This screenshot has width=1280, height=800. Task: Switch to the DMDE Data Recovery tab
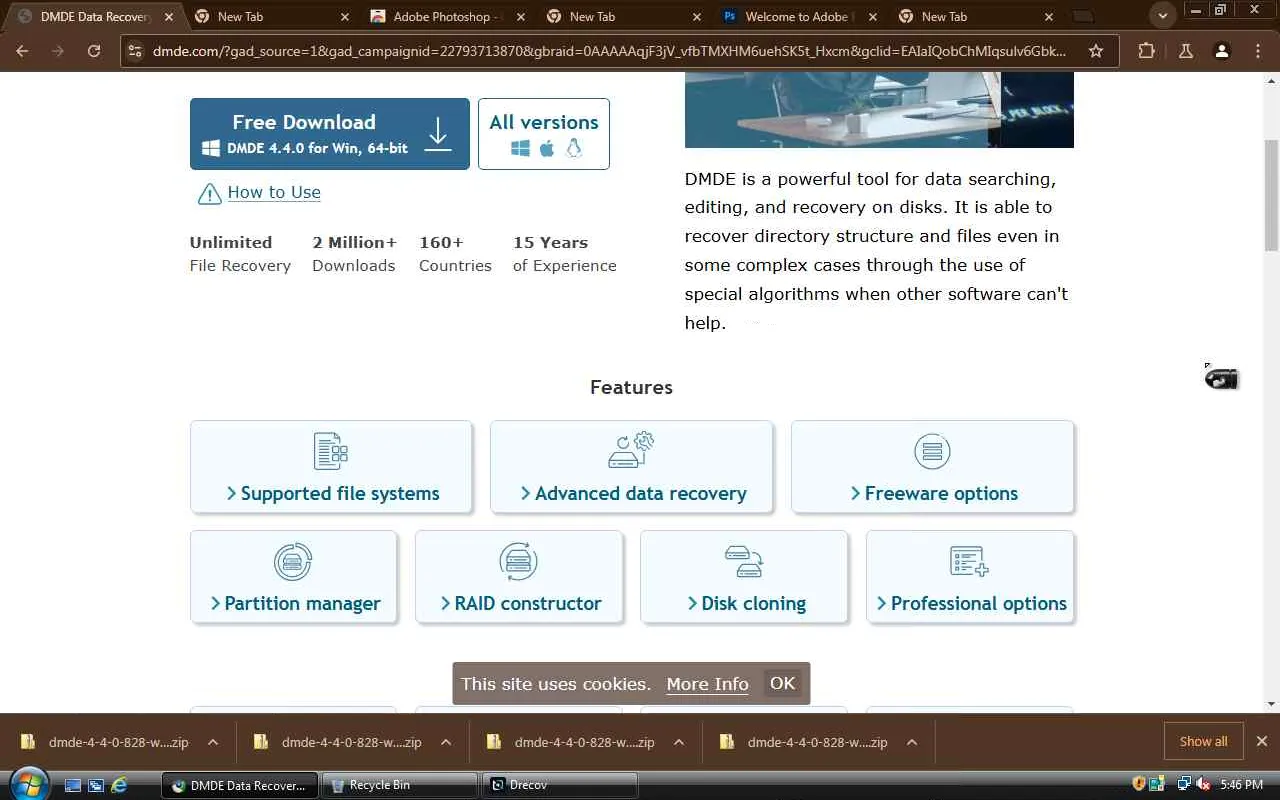[x=95, y=17]
